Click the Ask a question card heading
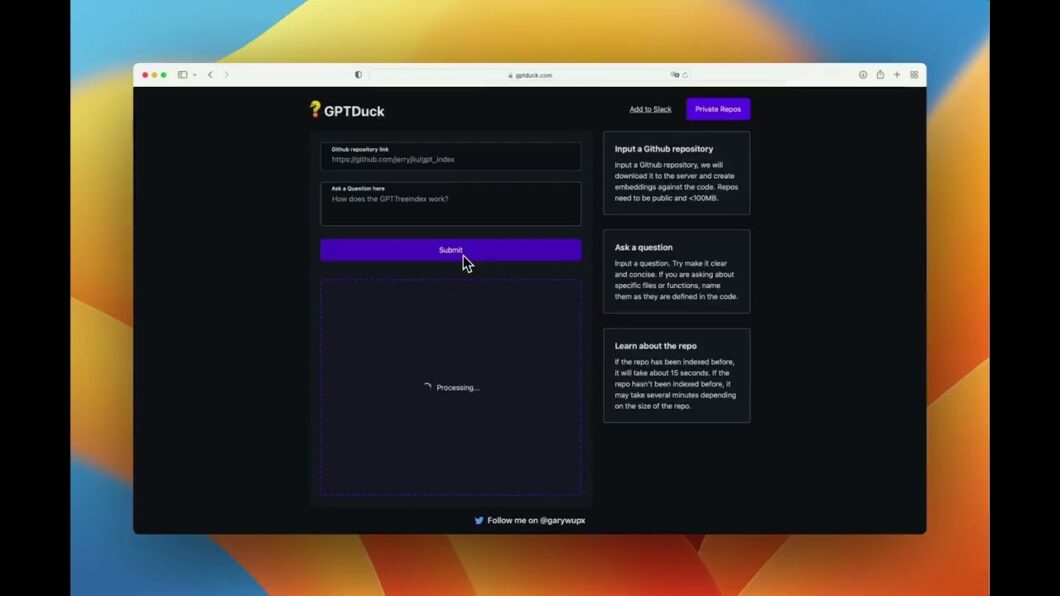The height and width of the screenshot is (596, 1060). [644, 247]
